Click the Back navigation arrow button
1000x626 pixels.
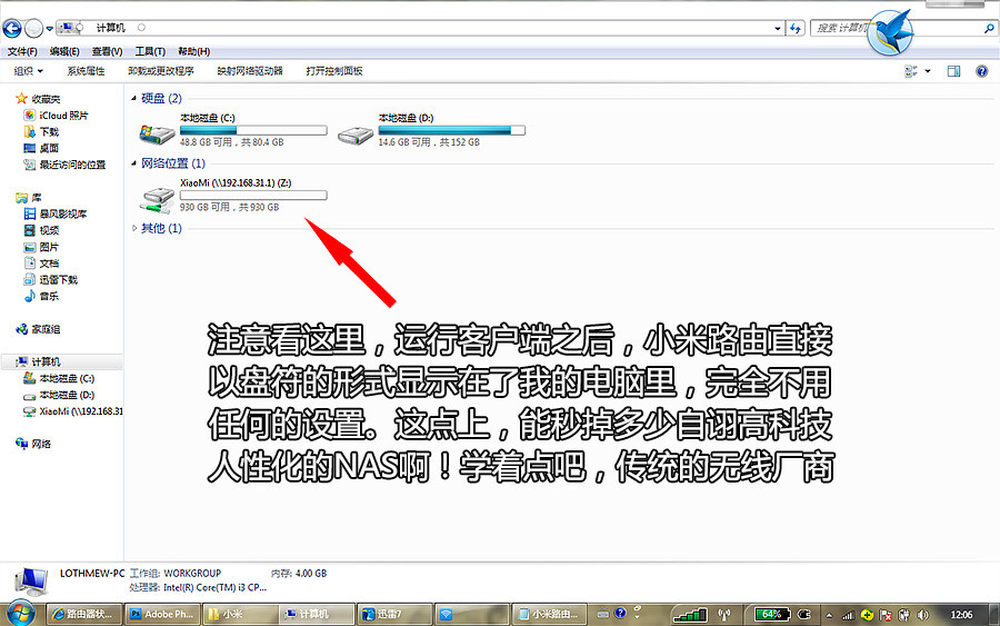tap(12, 28)
